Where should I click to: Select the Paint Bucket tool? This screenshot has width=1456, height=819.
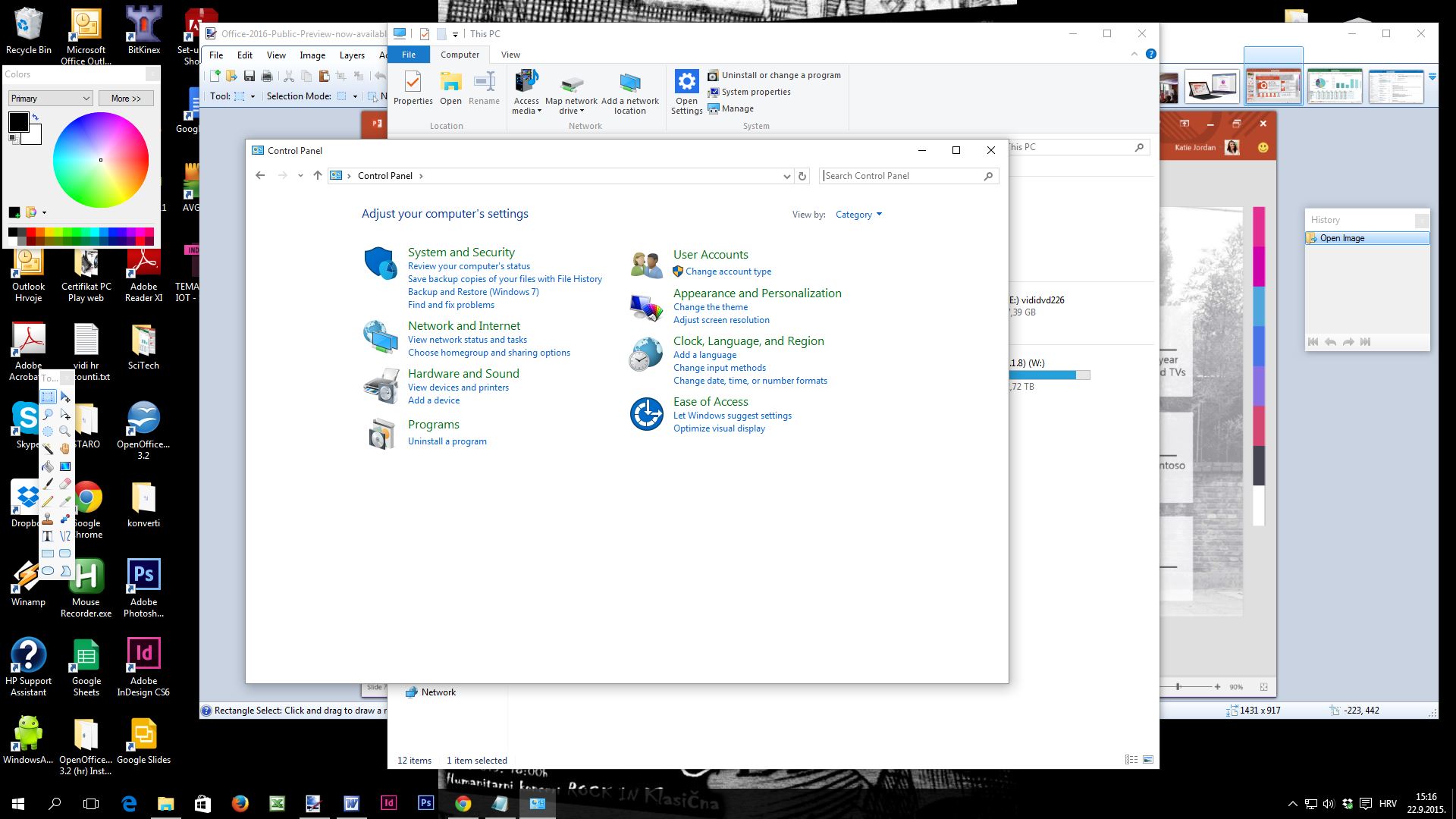tap(48, 466)
